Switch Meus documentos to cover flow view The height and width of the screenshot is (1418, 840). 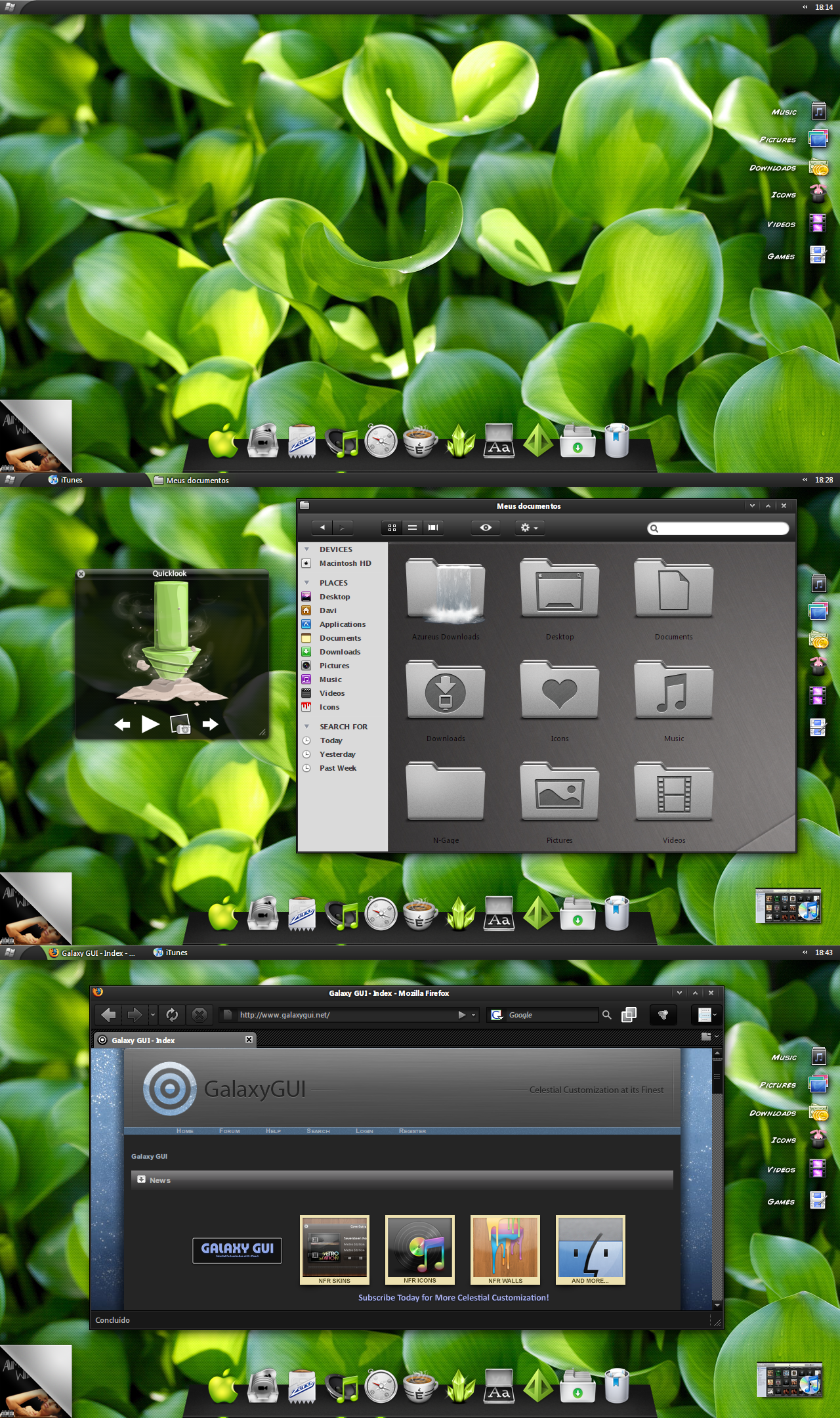[433, 527]
